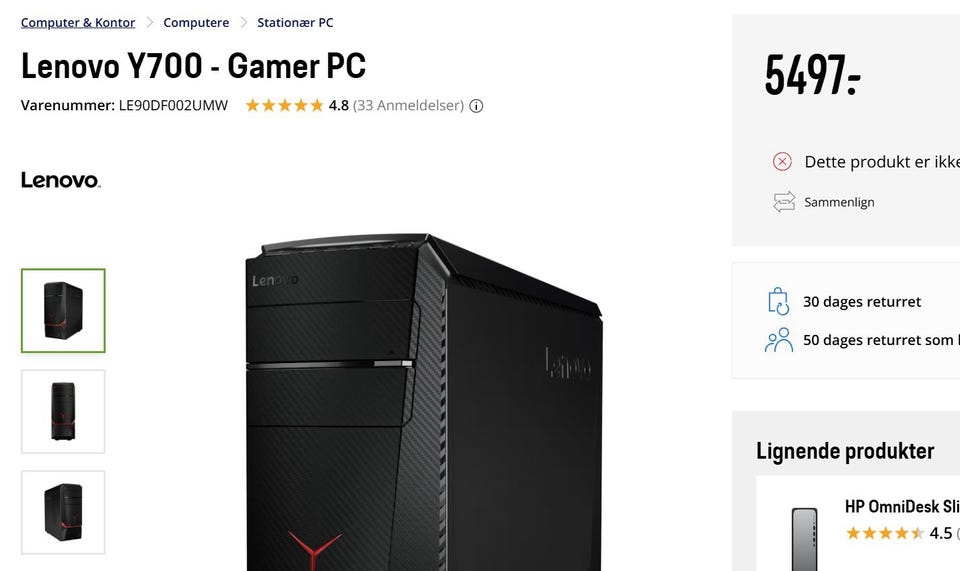Viewport: 960px width, 571px height.
Task: Click chevron after Computer & Kontor breadcrumb
Action: [x=149, y=23]
